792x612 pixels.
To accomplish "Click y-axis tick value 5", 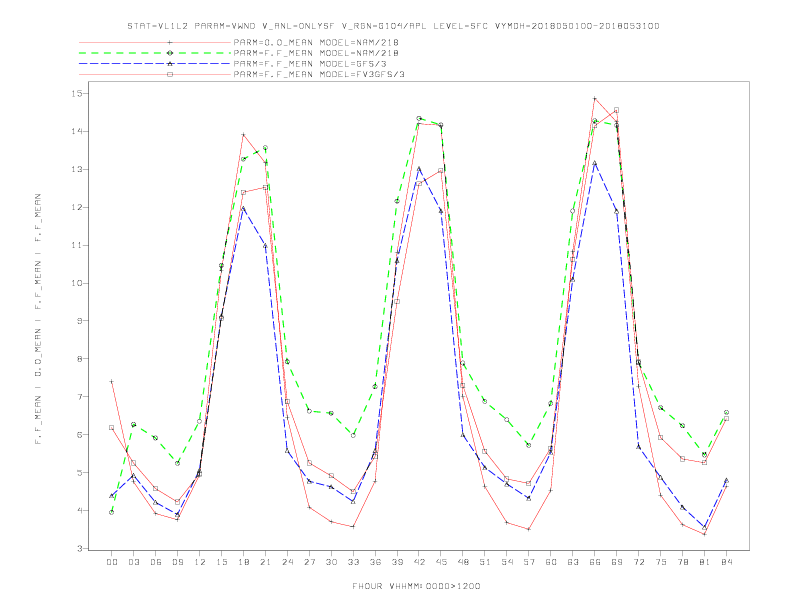I will (79, 473).
